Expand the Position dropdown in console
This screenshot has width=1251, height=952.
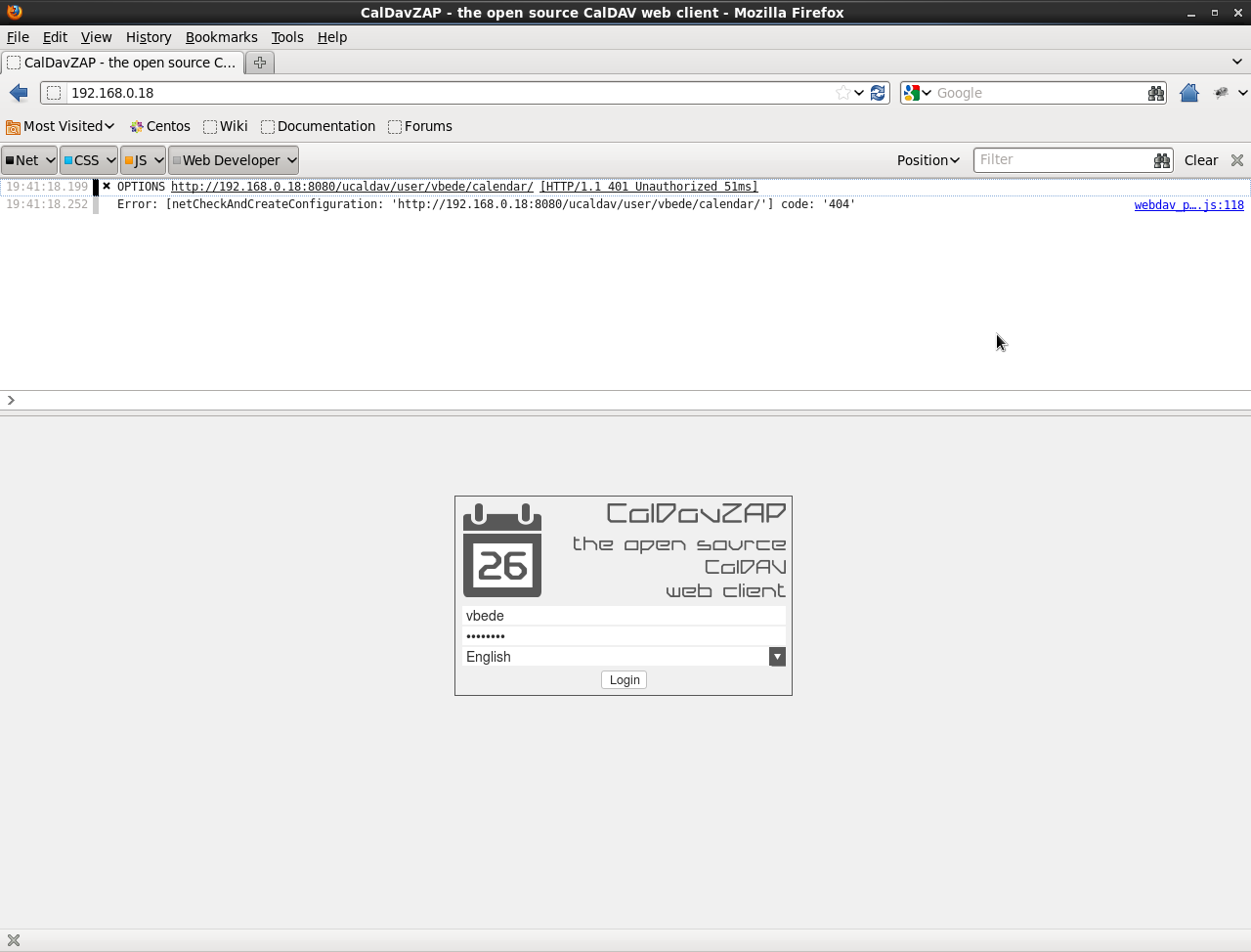[927, 160]
